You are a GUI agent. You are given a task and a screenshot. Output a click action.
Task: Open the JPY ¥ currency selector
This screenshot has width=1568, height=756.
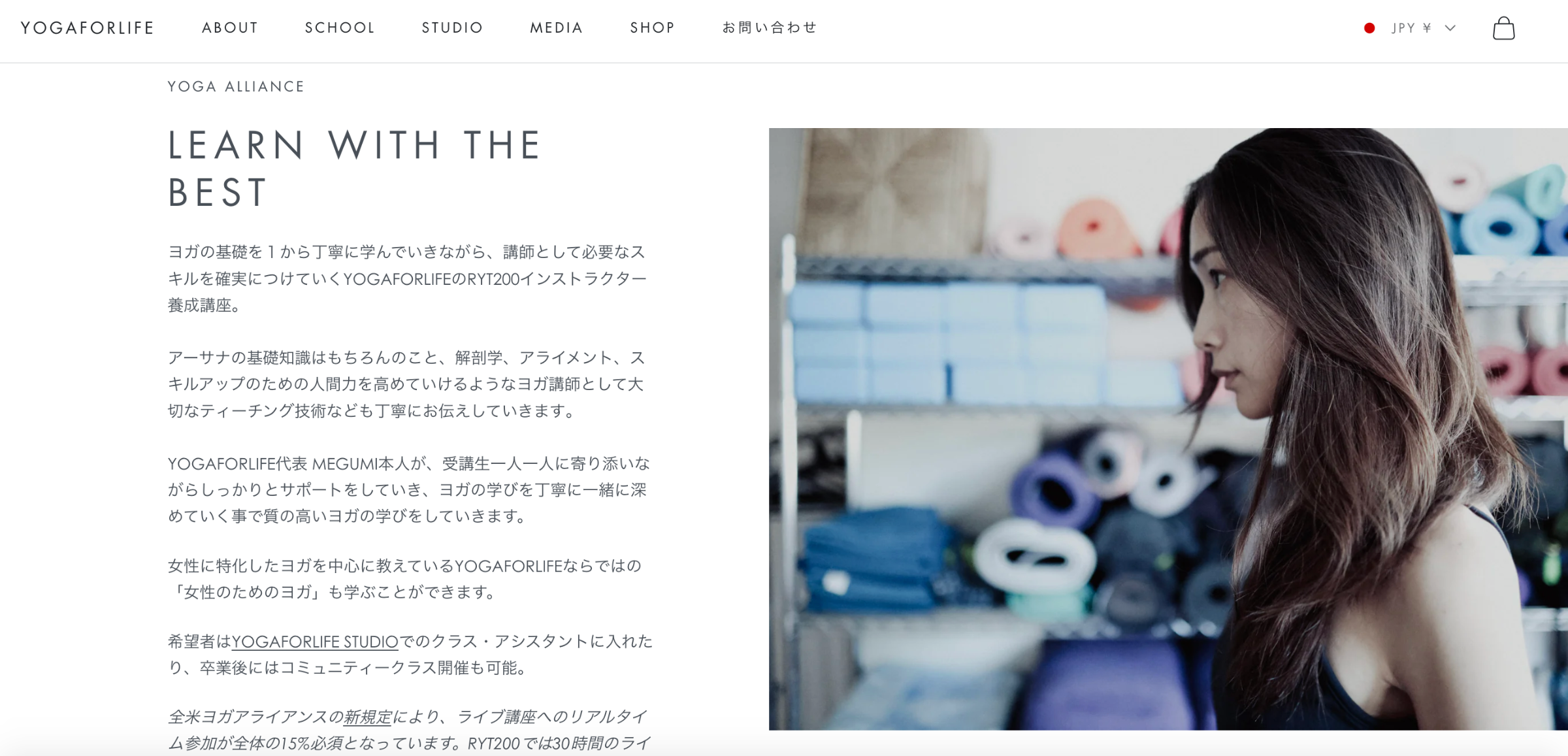pos(1411,28)
